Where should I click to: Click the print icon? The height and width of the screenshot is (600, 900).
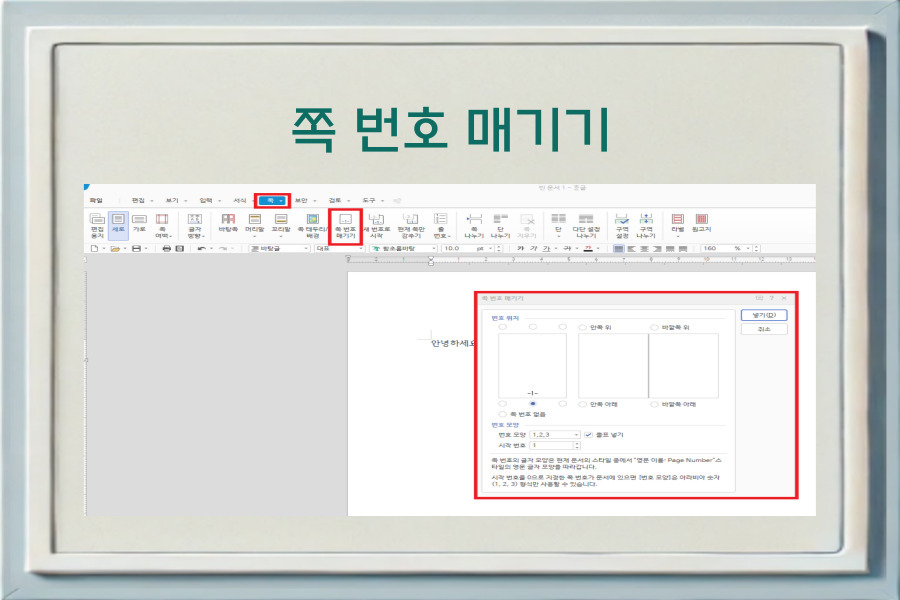(x=166, y=249)
